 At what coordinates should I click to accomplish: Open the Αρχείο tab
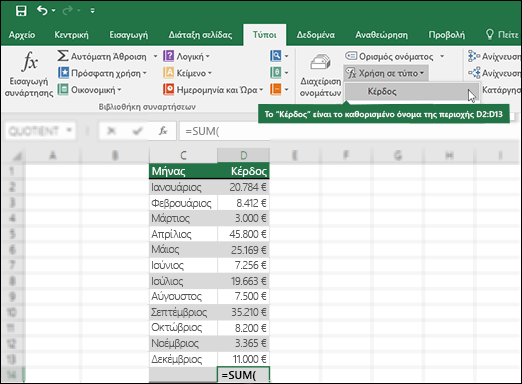22,35
